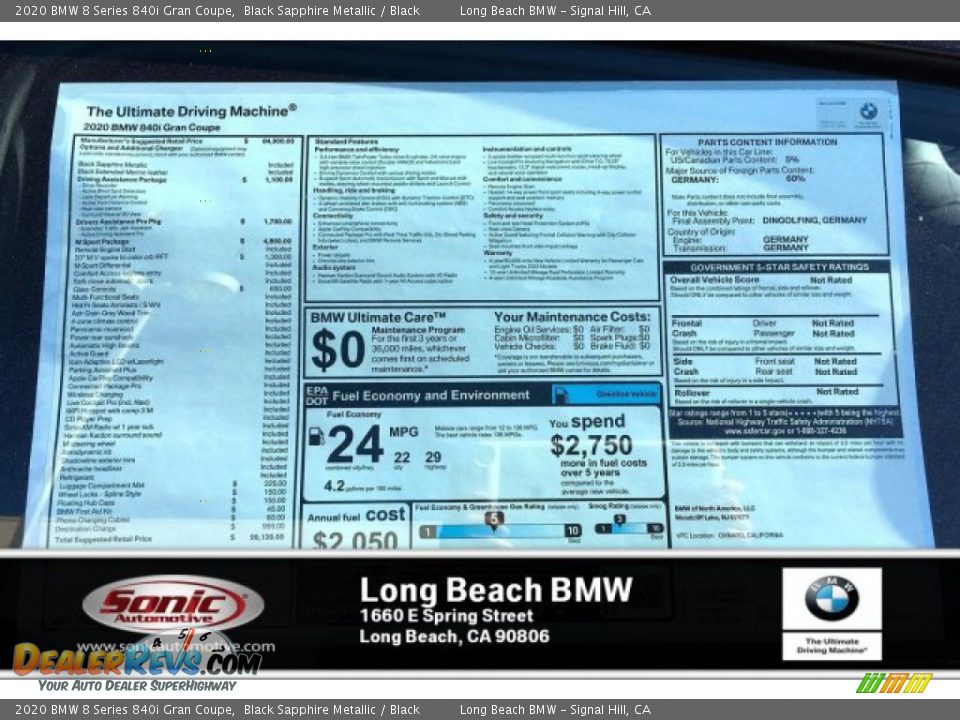Click the fuel pump icon beside 24 MPG

tap(316, 436)
